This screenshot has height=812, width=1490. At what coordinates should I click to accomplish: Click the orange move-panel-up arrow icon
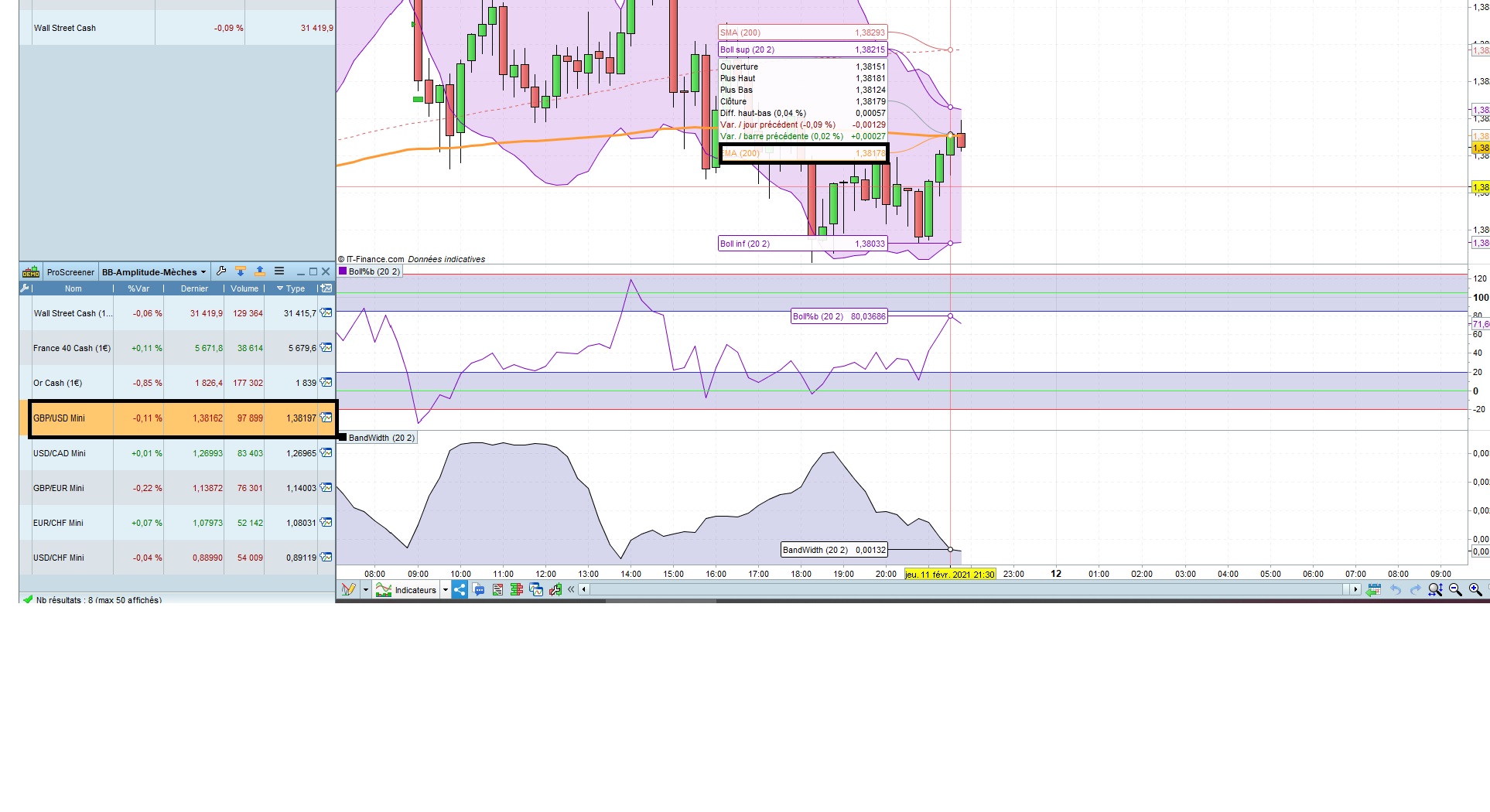(x=260, y=271)
